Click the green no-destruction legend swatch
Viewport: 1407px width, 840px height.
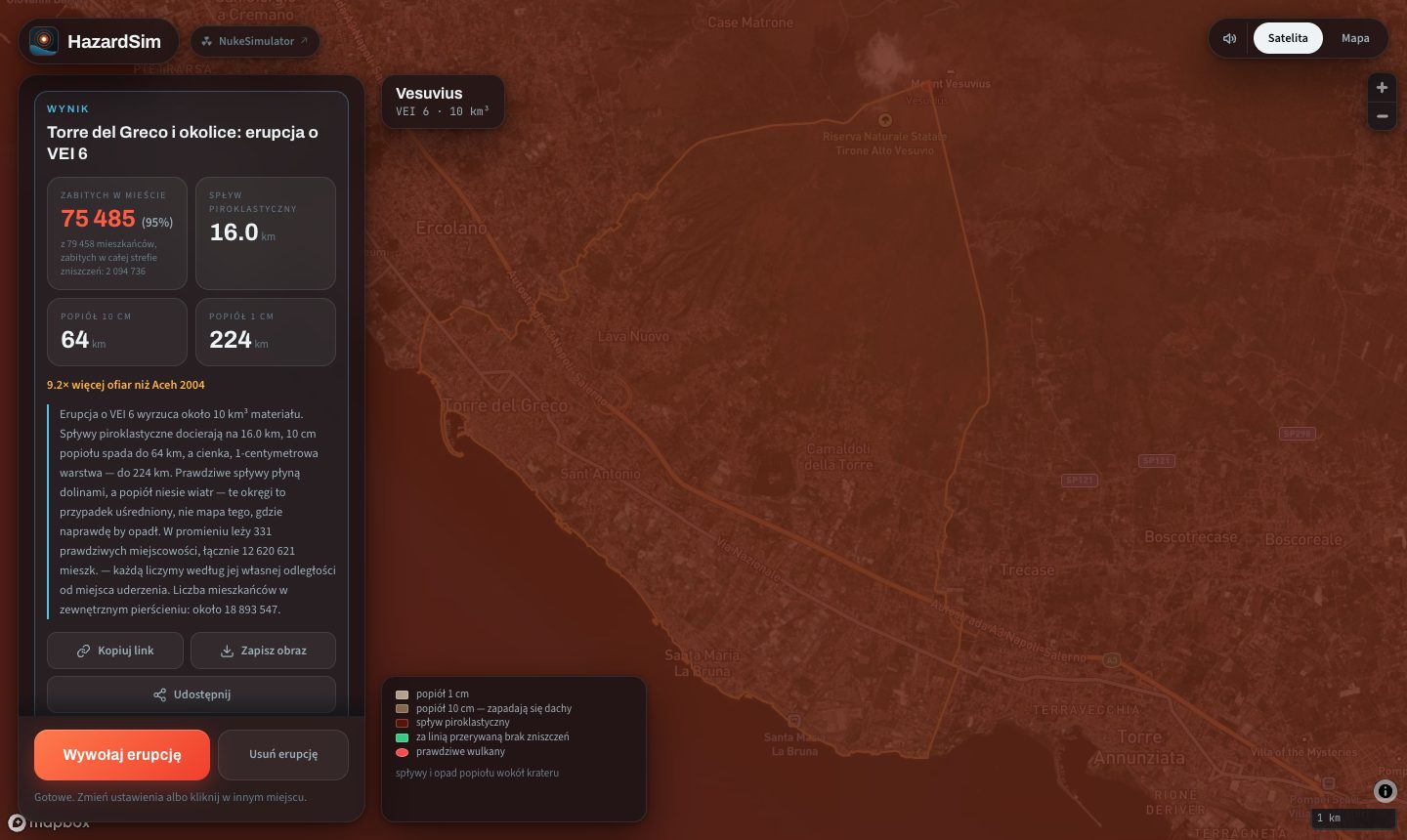coord(402,737)
